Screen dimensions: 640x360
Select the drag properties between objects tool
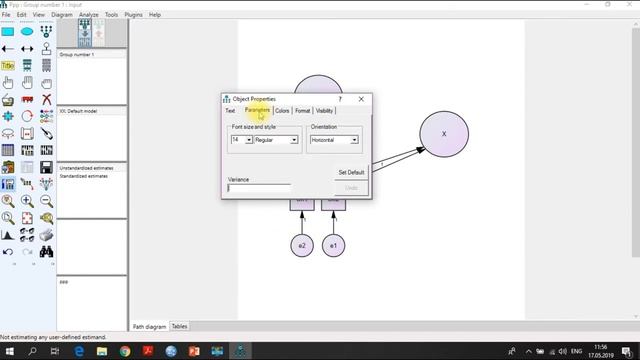(x=27, y=184)
